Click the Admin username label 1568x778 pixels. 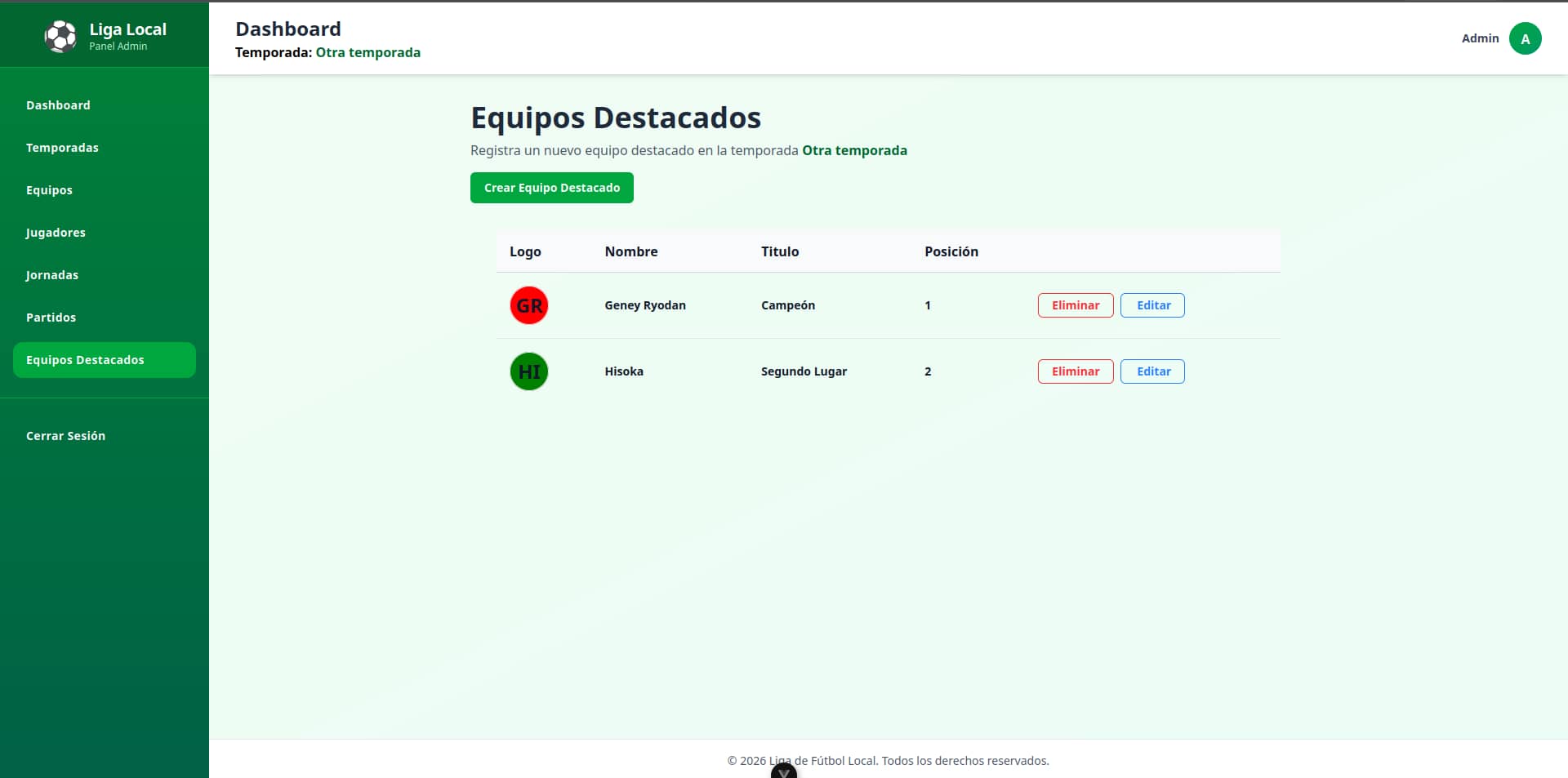click(1480, 38)
